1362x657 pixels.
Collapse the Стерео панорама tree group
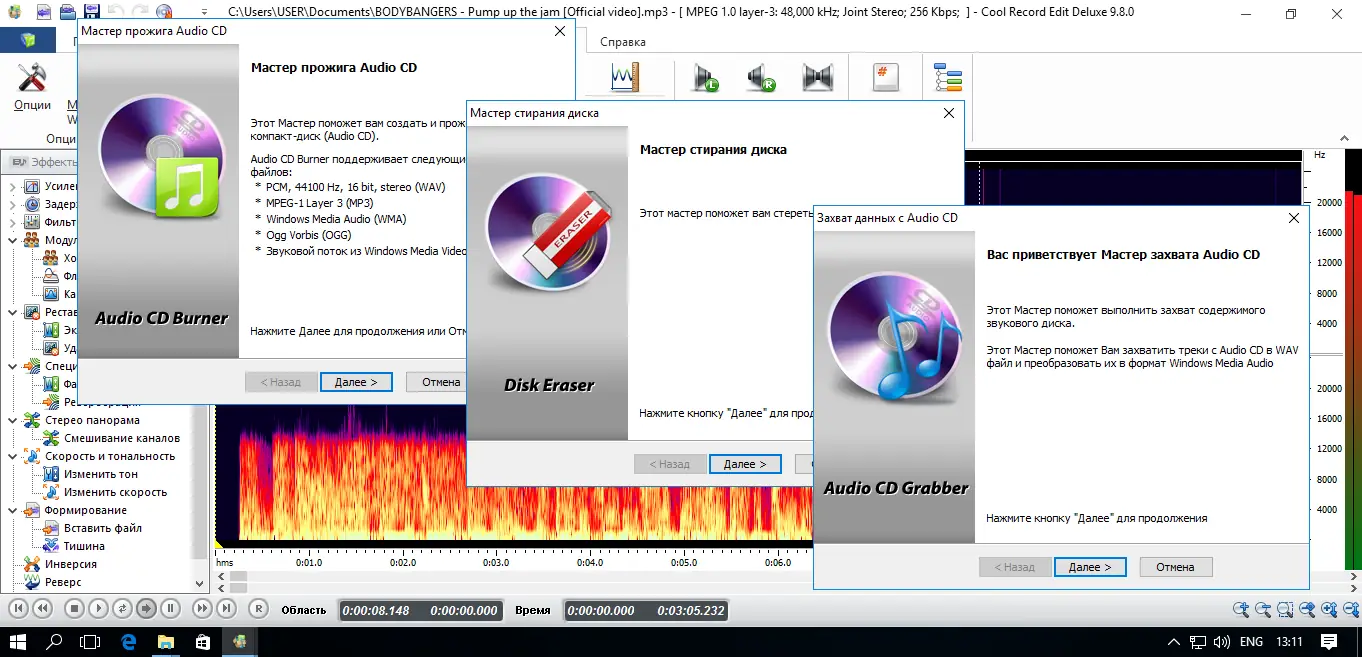point(12,420)
